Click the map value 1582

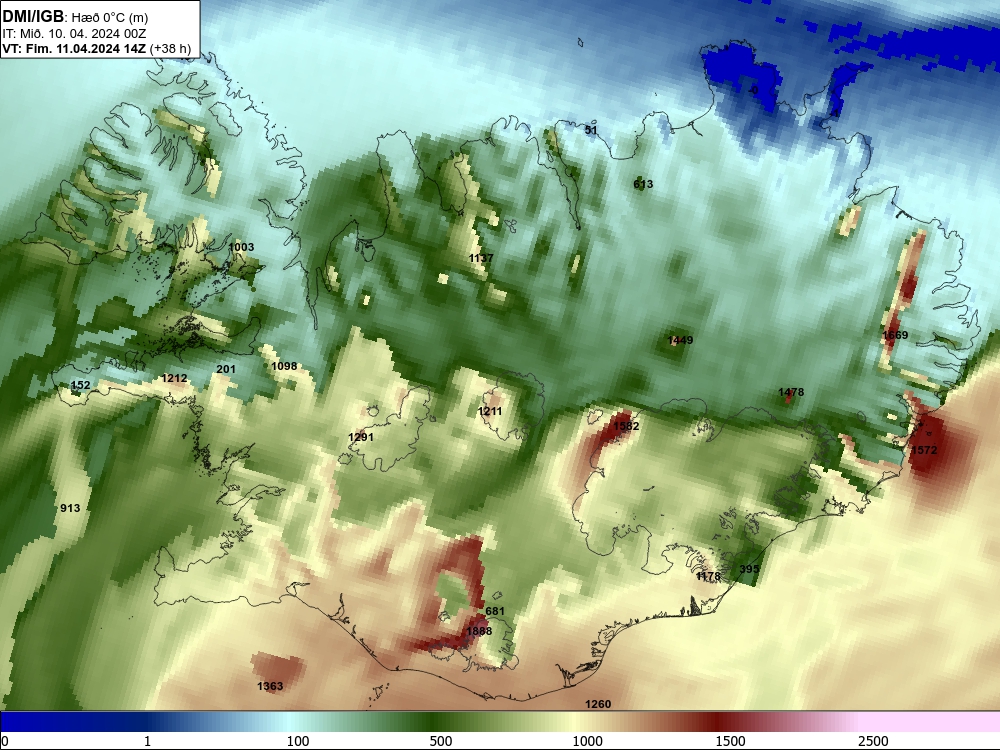coord(626,425)
